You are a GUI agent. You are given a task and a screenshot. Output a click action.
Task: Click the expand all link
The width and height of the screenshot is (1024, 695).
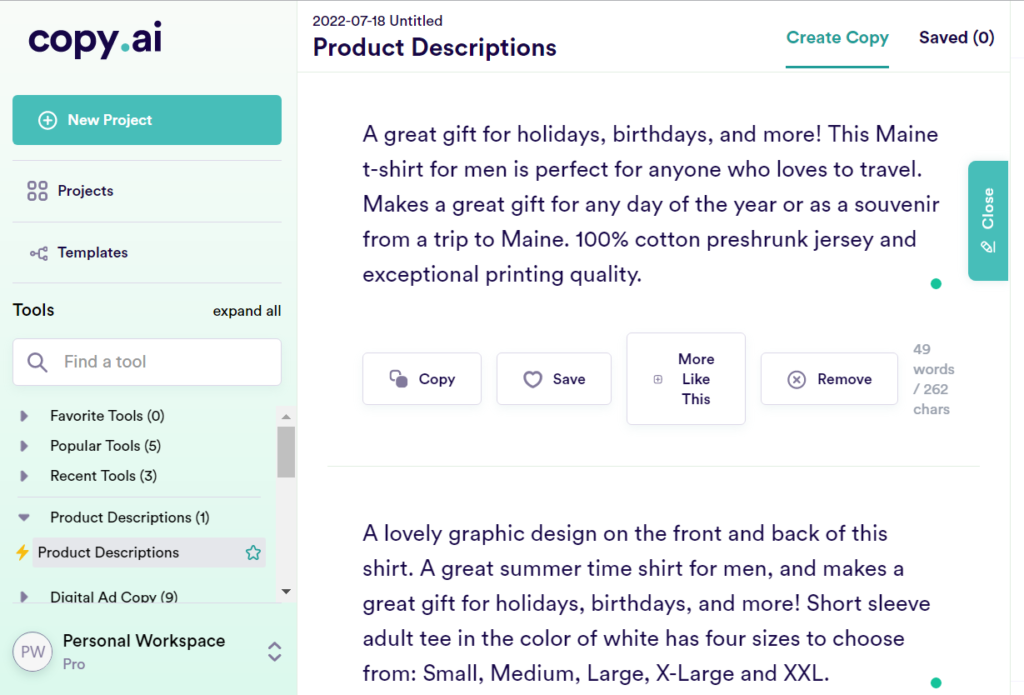click(247, 311)
